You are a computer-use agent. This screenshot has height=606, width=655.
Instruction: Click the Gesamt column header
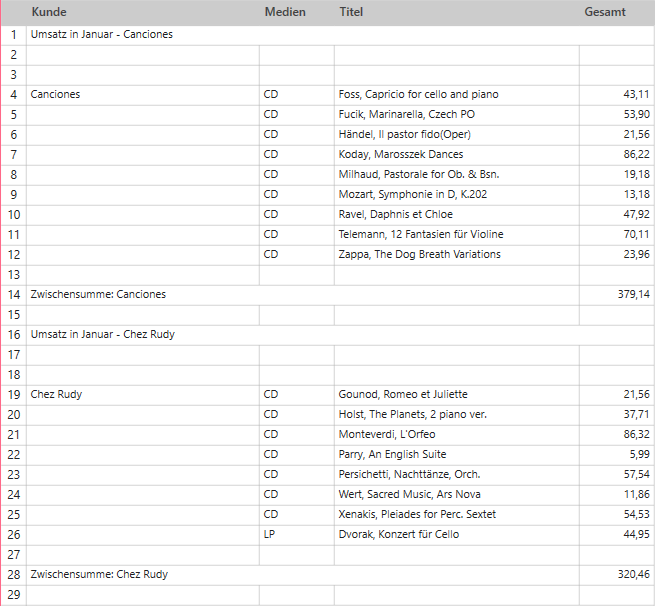click(605, 12)
